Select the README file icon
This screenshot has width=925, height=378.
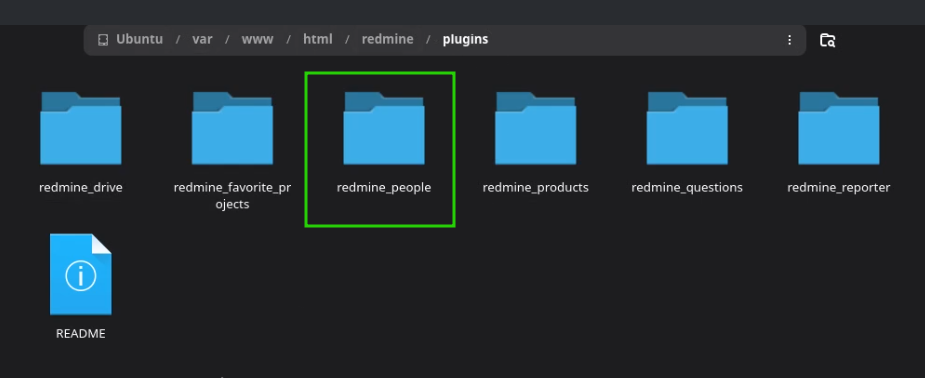click(x=81, y=274)
